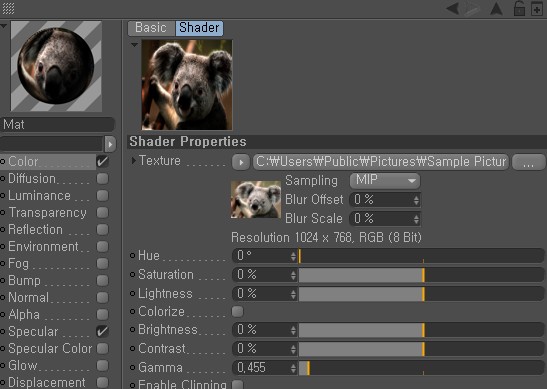Collapse the shader preview triangle
This screenshot has width=547, height=389.
(x=134, y=45)
